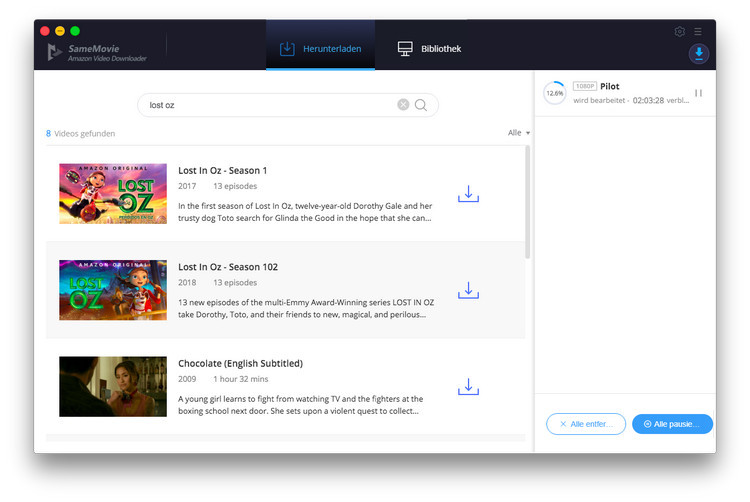This screenshot has height=502, width=750.
Task: Click the 1 hour 32 mins duration
Action: 241,379
